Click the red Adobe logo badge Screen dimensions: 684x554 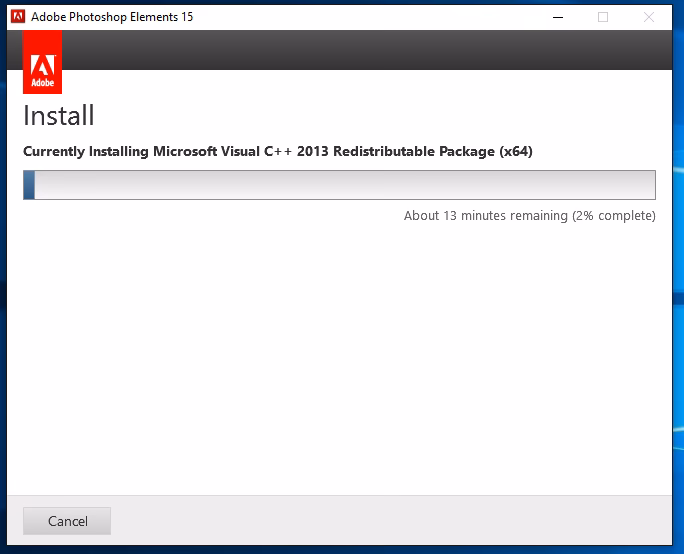[42, 62]
